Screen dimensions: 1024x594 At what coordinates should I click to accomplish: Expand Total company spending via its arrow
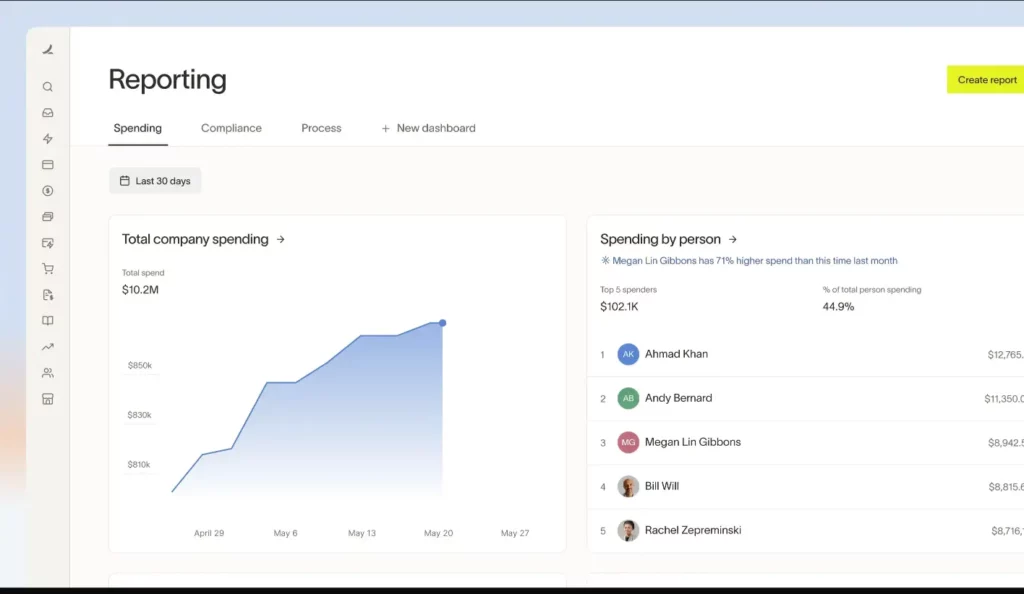281,239
